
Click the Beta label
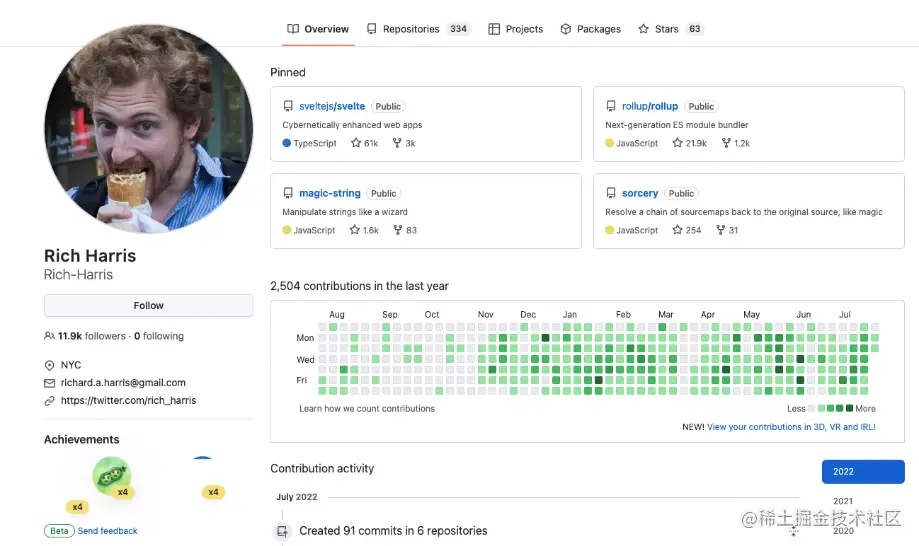tap(59, 531)
